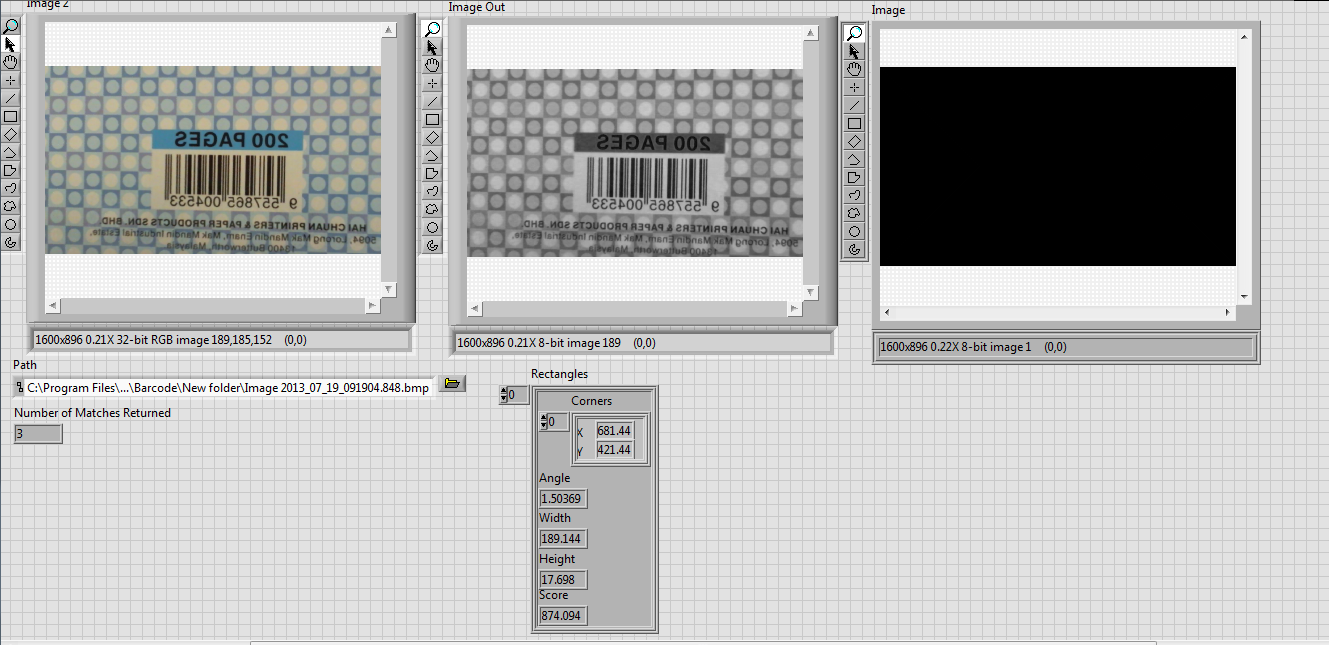Click the Score value 874.094
1329x645 pixels.
(563, 616)
